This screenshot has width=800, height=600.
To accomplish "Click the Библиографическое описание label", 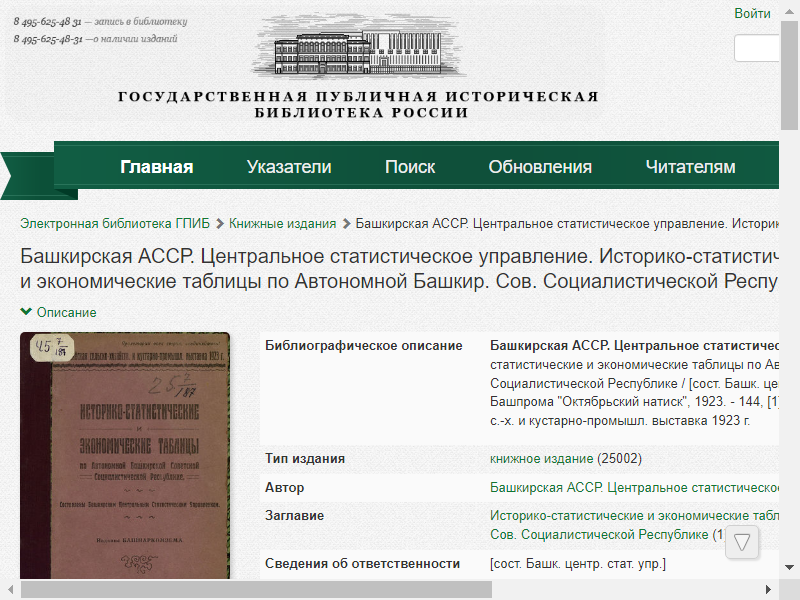I will (364, 345).
